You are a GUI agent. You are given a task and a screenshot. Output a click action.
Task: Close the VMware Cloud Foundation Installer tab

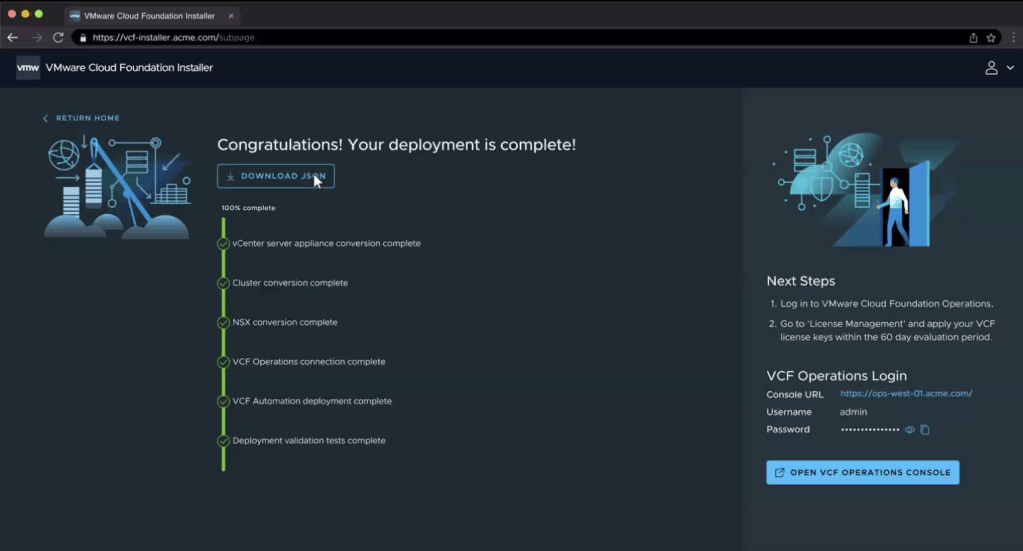tap(231, 16)
